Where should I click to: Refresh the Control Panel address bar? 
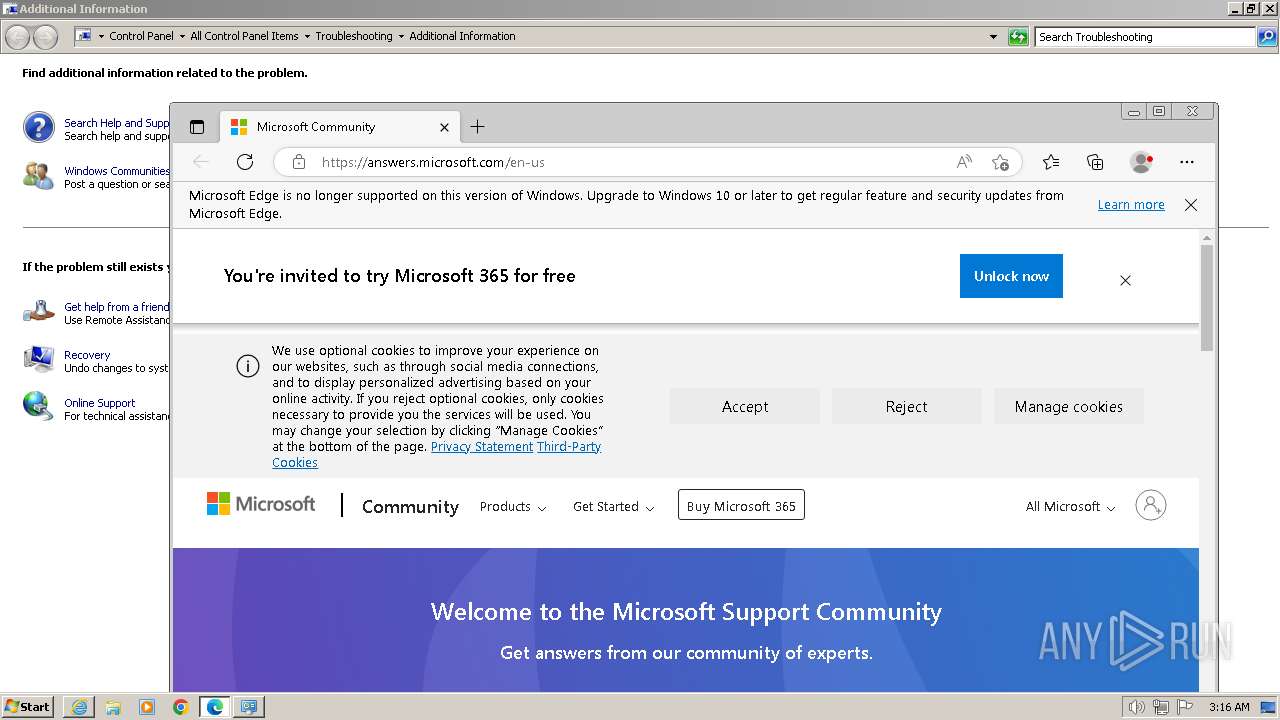pos(1018,37)
